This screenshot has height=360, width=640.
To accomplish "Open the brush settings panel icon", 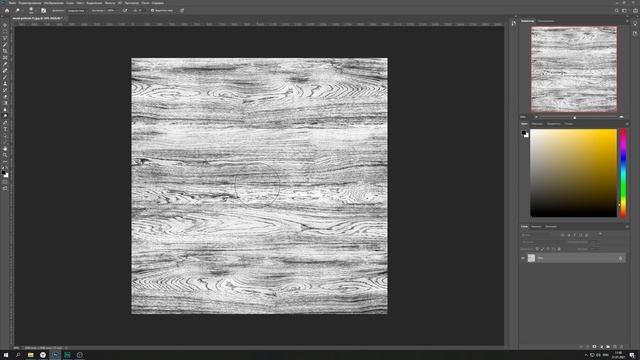I will (44, 10).
